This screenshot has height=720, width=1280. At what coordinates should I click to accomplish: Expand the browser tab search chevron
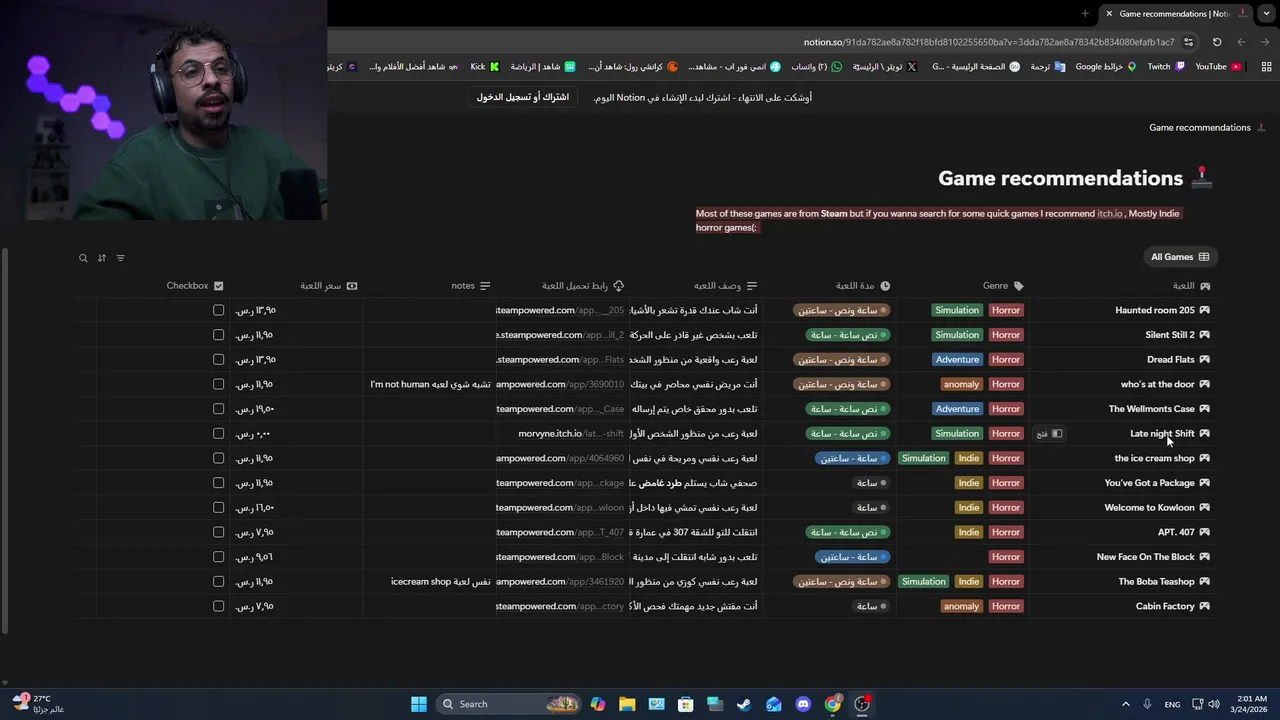1267,14
